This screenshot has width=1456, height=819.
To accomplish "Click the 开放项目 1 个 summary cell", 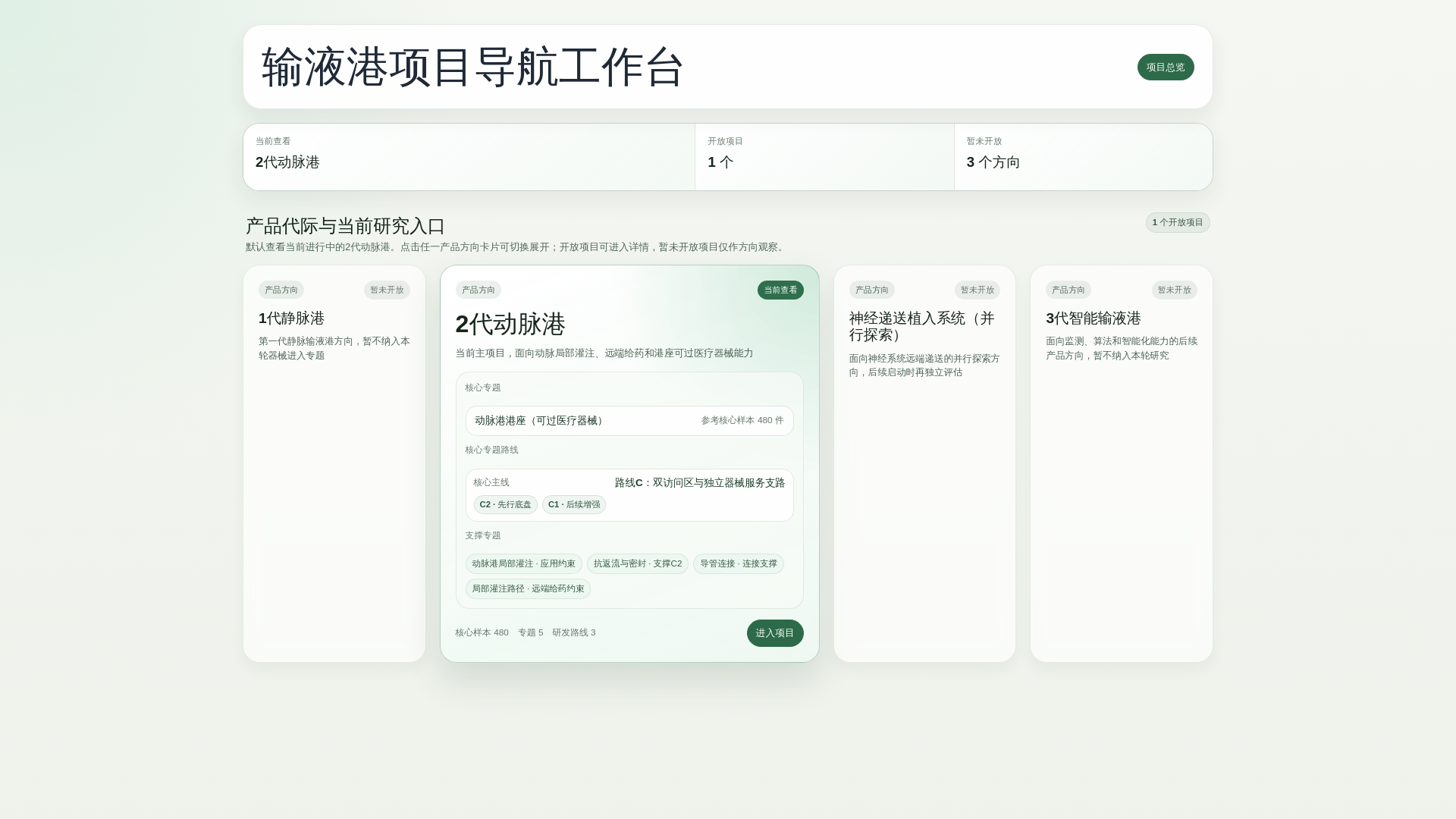I will (x=825, y=157).
